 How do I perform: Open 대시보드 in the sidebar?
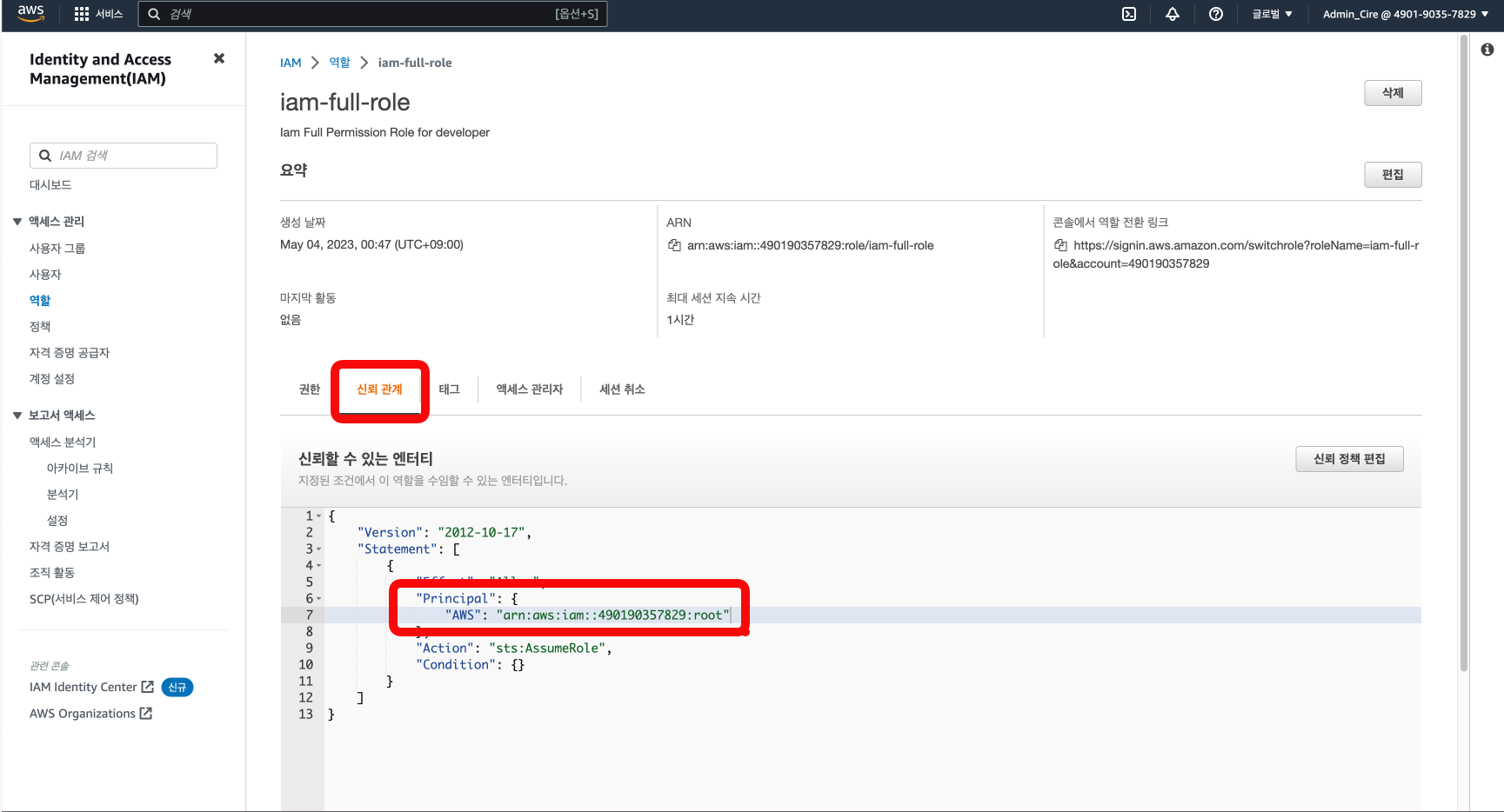click(50, 185)
